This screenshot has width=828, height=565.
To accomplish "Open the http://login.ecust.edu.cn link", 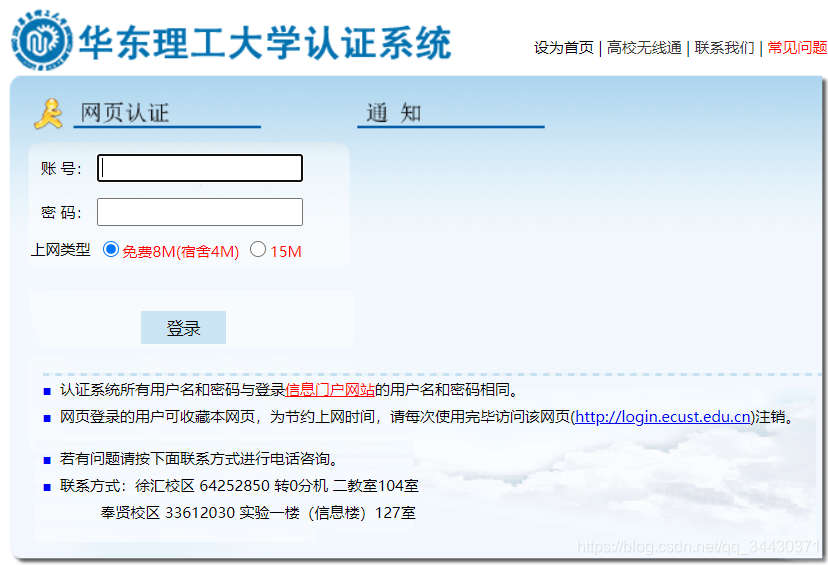I will [x=663, y=417].
